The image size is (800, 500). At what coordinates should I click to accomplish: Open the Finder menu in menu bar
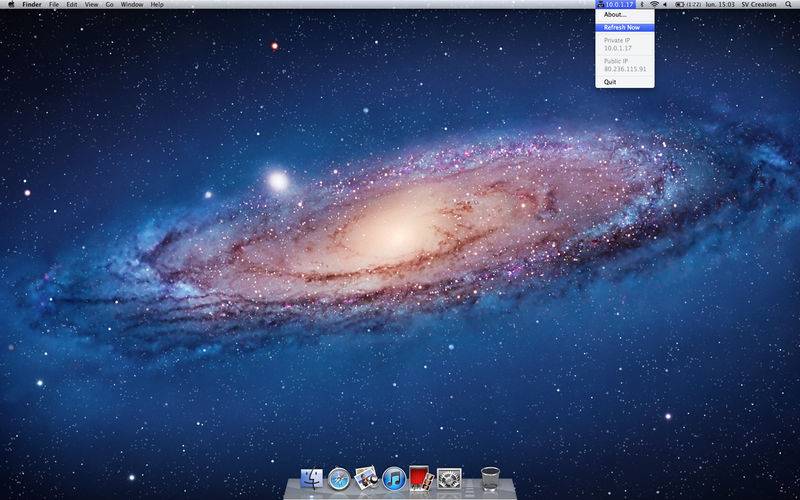32,5
